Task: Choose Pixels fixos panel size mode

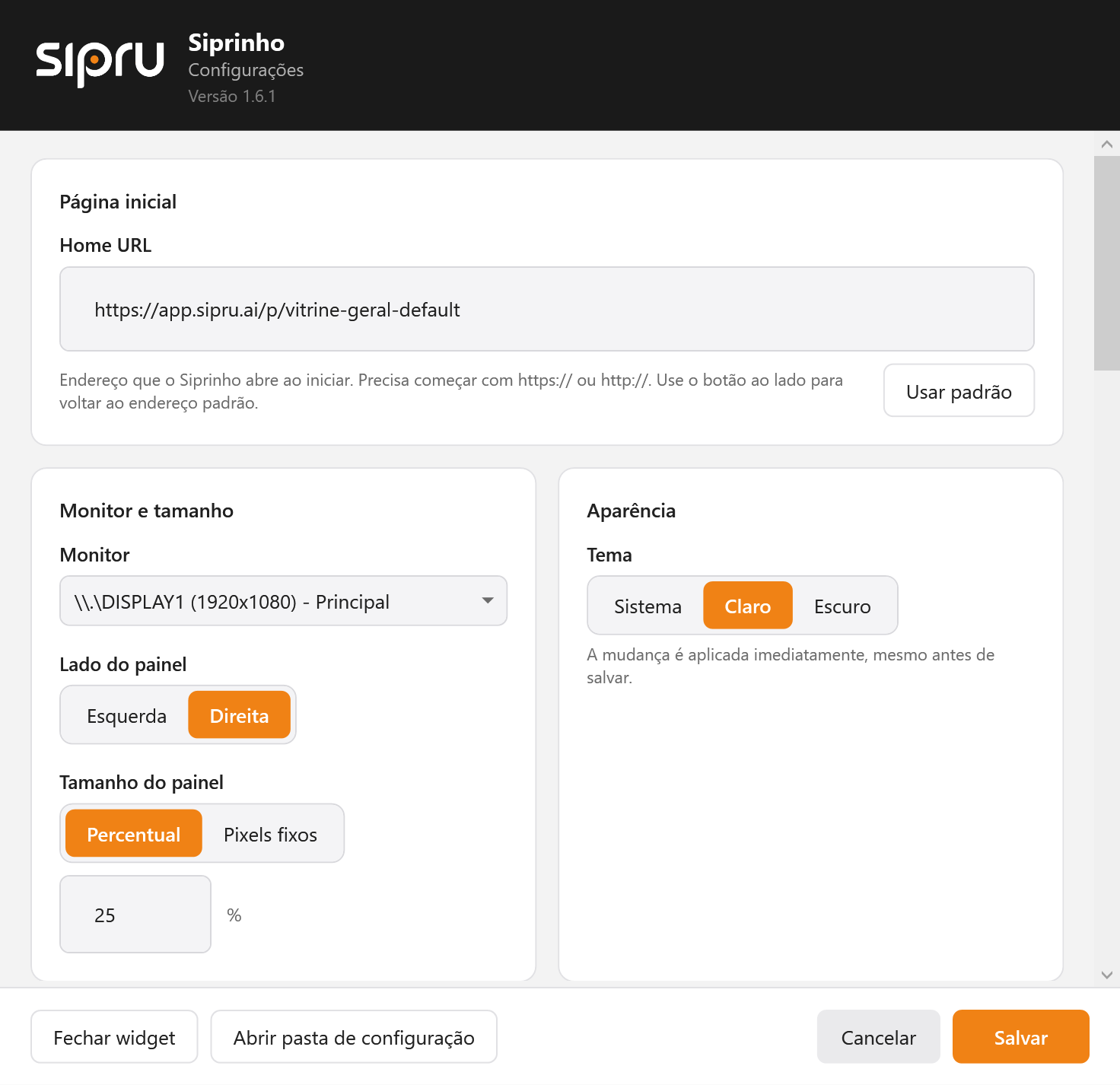Action: [271, 834]
